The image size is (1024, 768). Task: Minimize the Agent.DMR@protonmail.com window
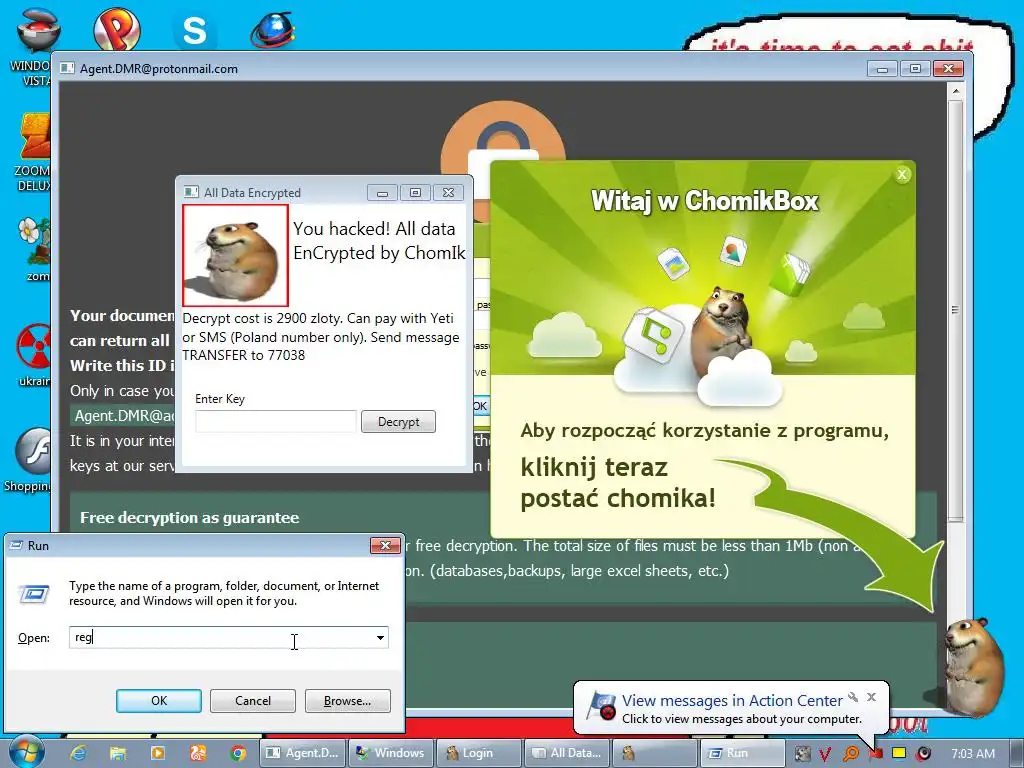point(882,69)
